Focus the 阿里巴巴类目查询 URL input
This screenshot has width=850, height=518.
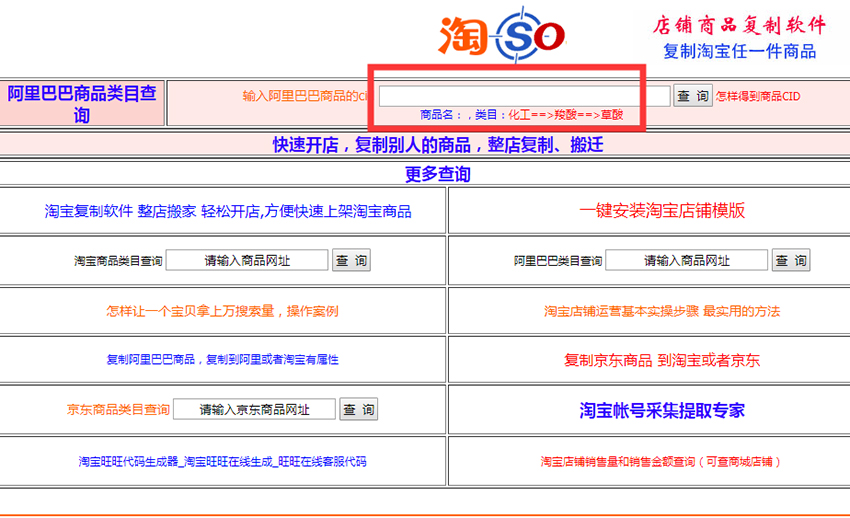[686, 261]
